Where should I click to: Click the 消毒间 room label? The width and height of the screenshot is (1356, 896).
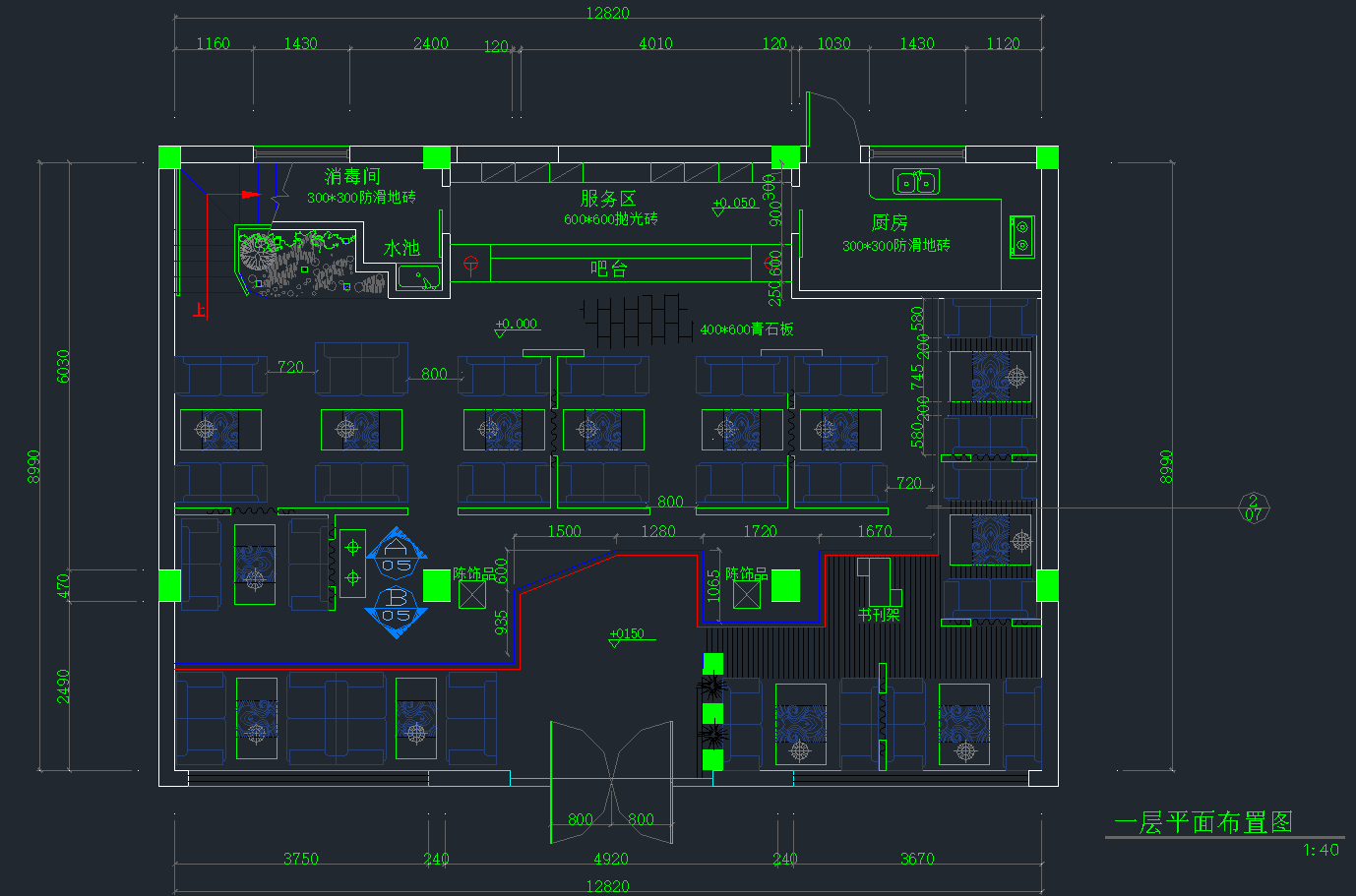pyautogui.click(x=352, y=176)
